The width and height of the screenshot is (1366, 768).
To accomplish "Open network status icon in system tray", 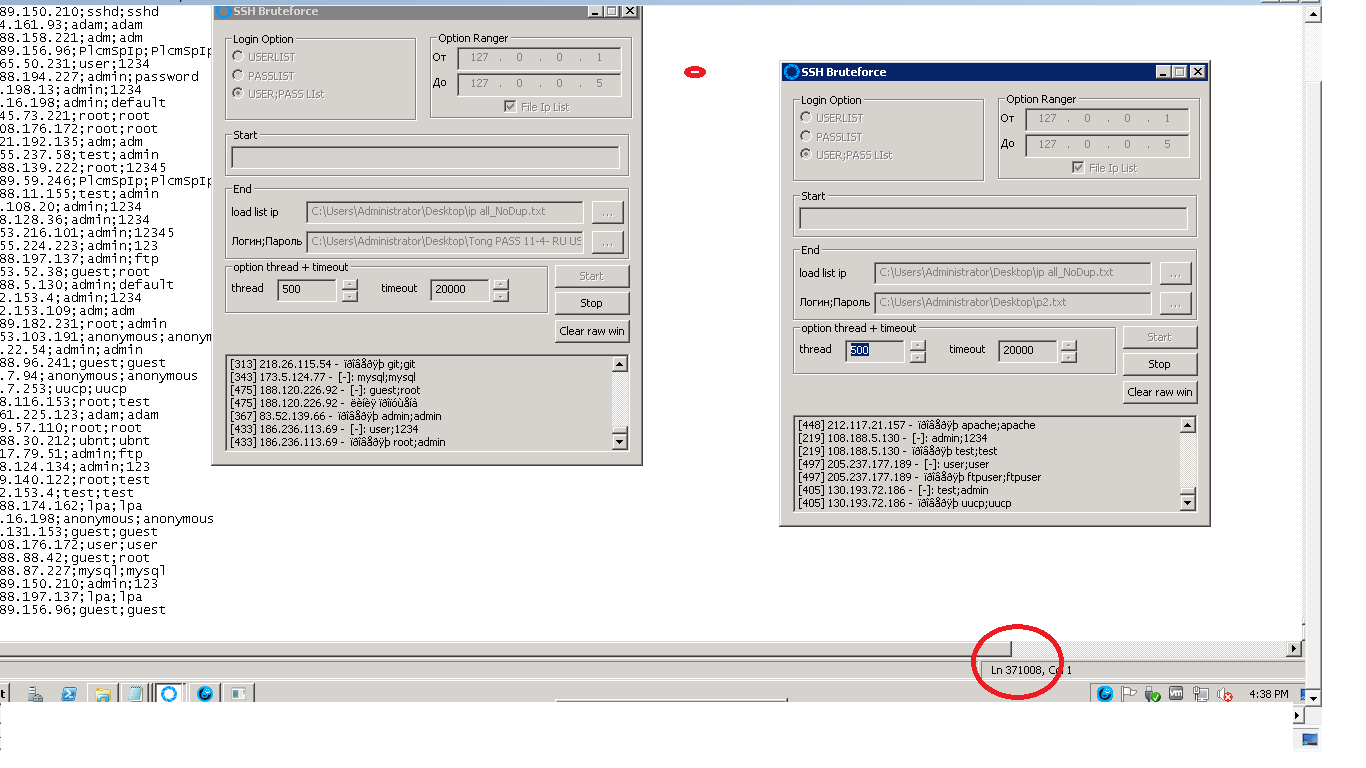I will [x=1201, y=694].
